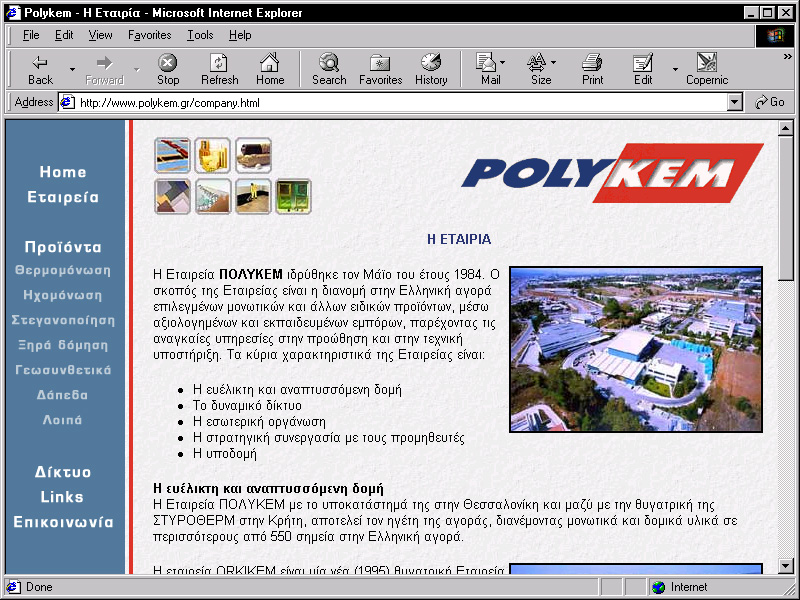Open the Links sidebar link

(x=62, y=497)
